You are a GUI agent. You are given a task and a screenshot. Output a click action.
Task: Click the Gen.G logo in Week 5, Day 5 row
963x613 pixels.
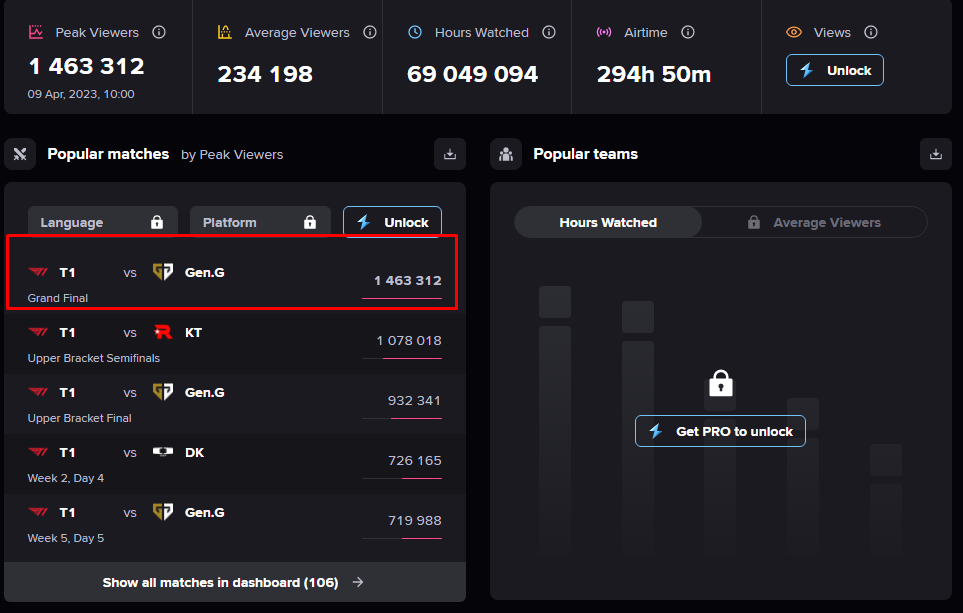coord(163,512)
